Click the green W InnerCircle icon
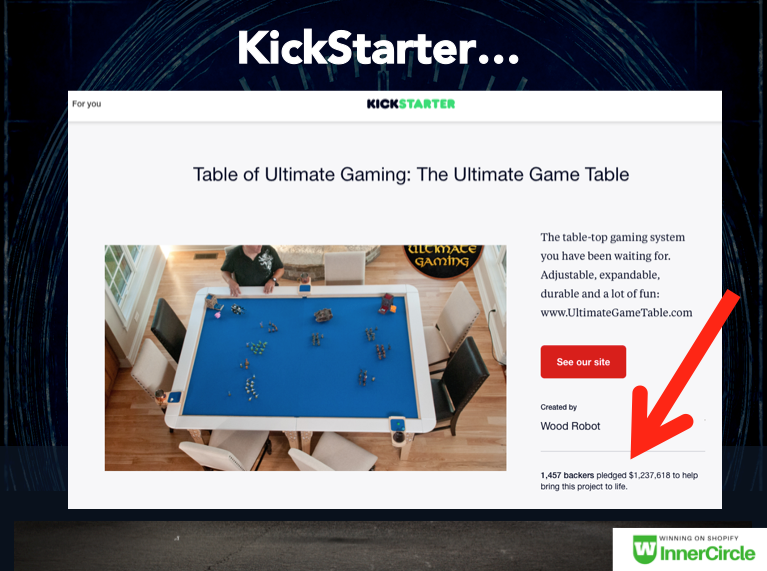 point(644,549)
